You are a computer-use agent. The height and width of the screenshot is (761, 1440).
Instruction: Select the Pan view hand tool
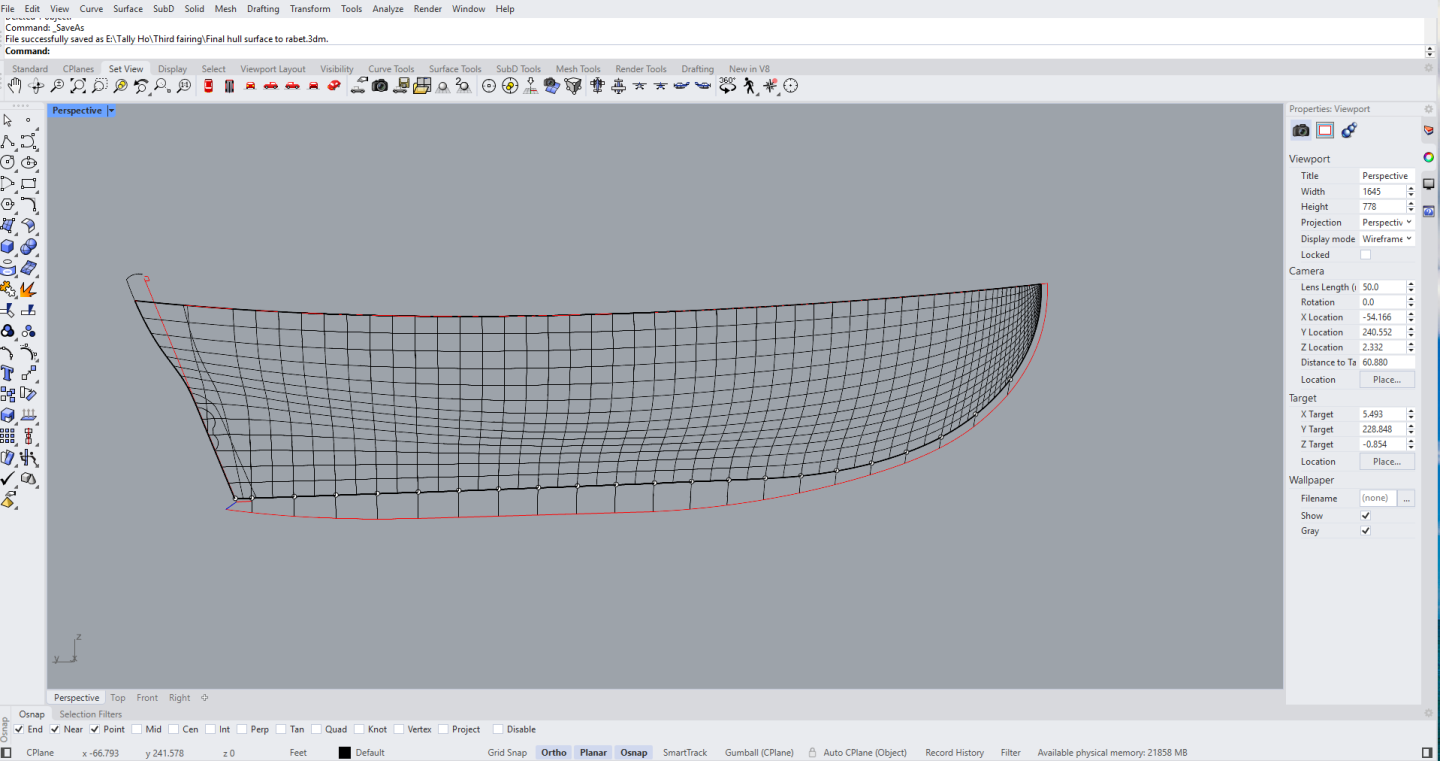(x=14, y=87)
